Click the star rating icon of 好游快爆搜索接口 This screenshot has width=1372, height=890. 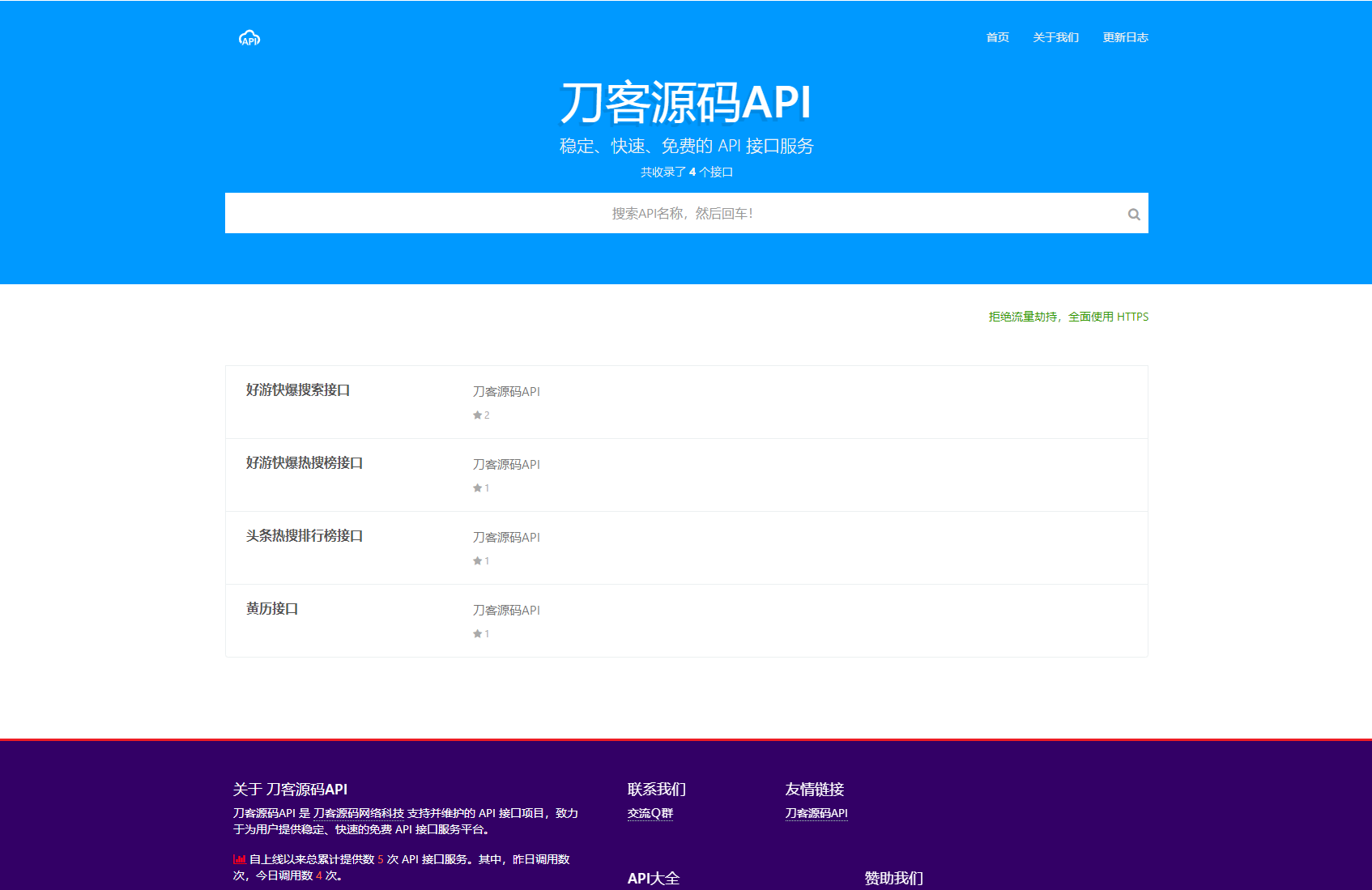coord(477,415)
